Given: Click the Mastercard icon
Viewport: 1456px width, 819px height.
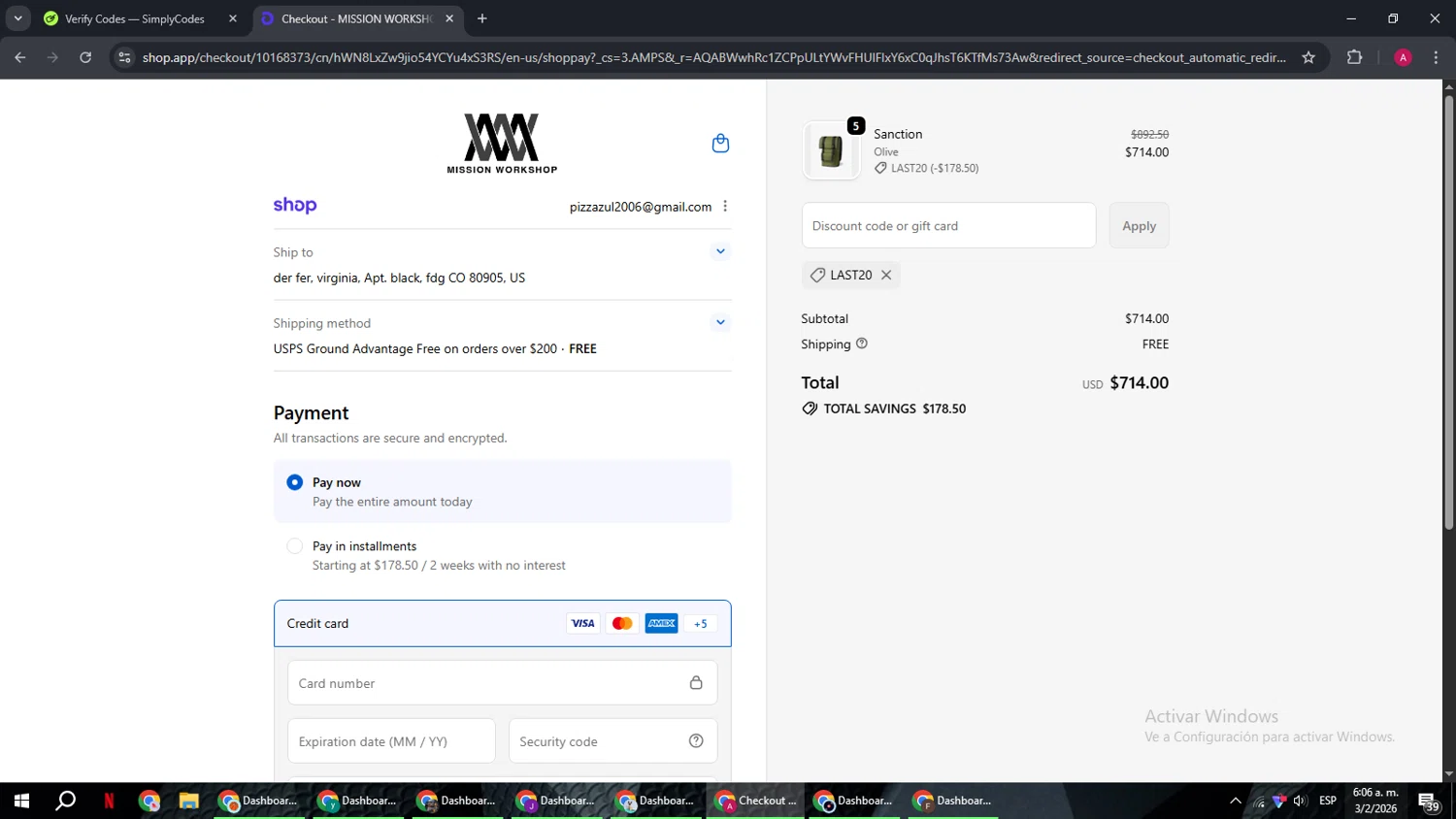Looking at the screenshot, I should 622,624.
